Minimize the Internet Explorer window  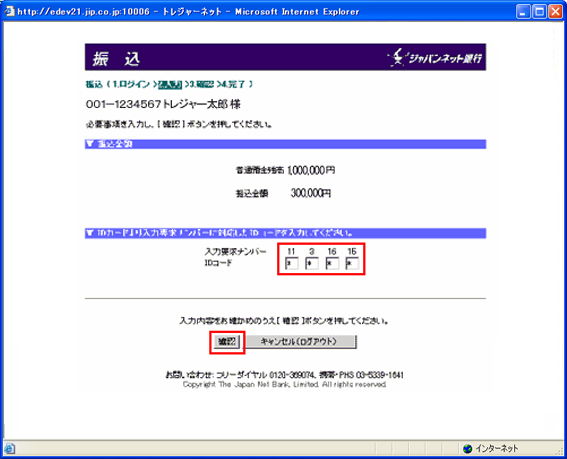523,12
